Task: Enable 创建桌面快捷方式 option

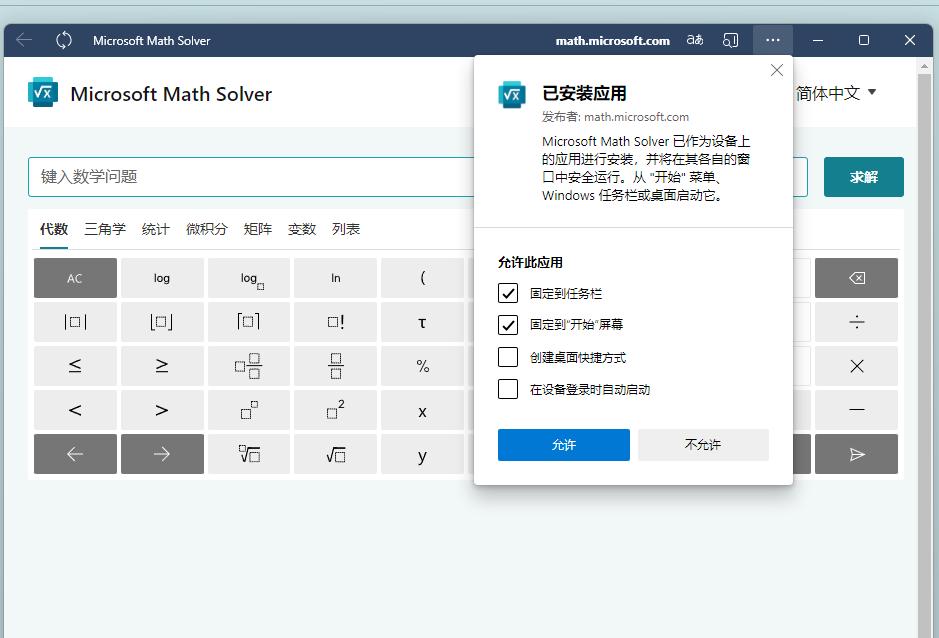Action: [x=507, y=358]
